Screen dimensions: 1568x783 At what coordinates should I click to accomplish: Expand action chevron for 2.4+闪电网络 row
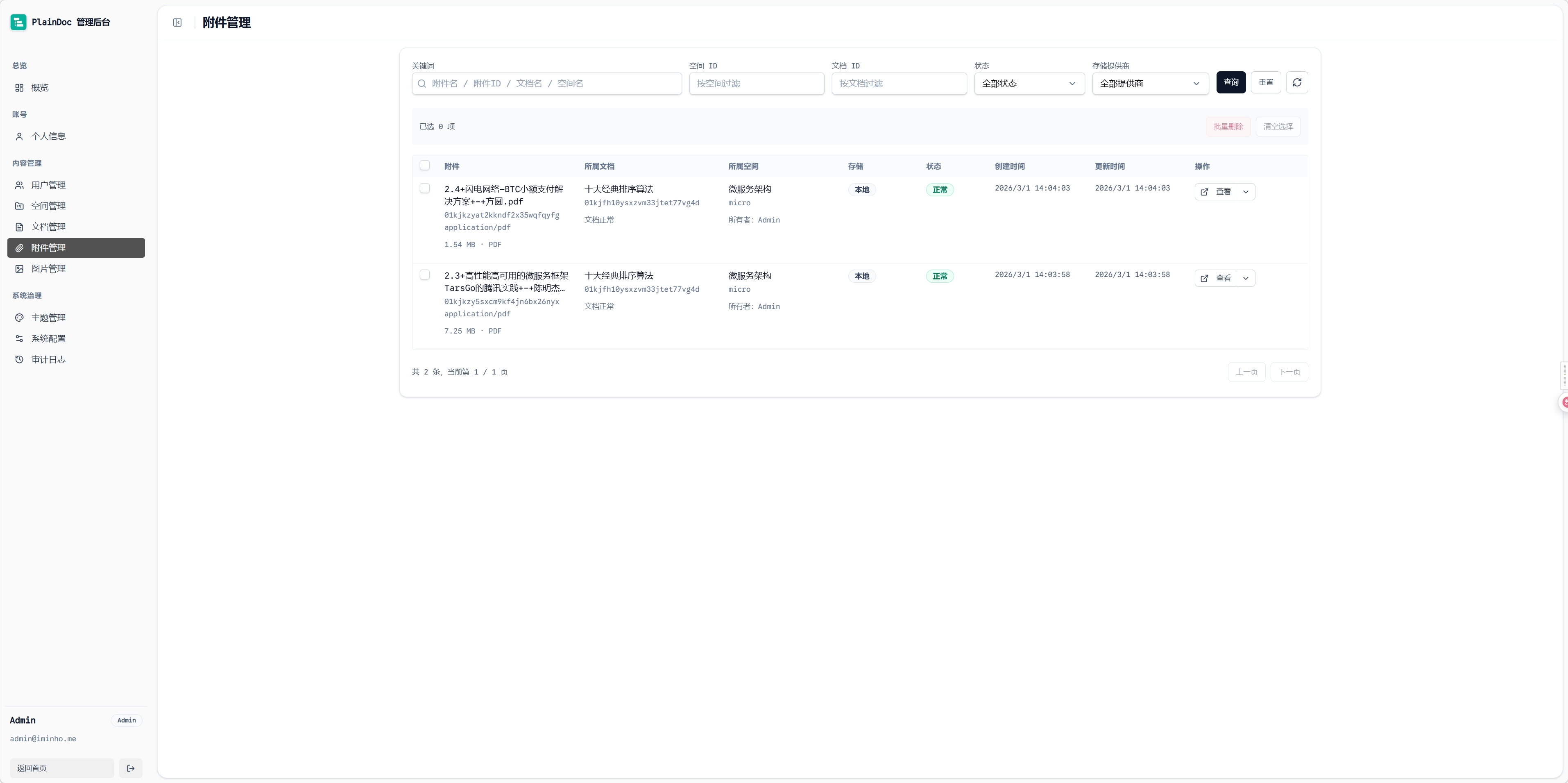[x=1246, y=192]
